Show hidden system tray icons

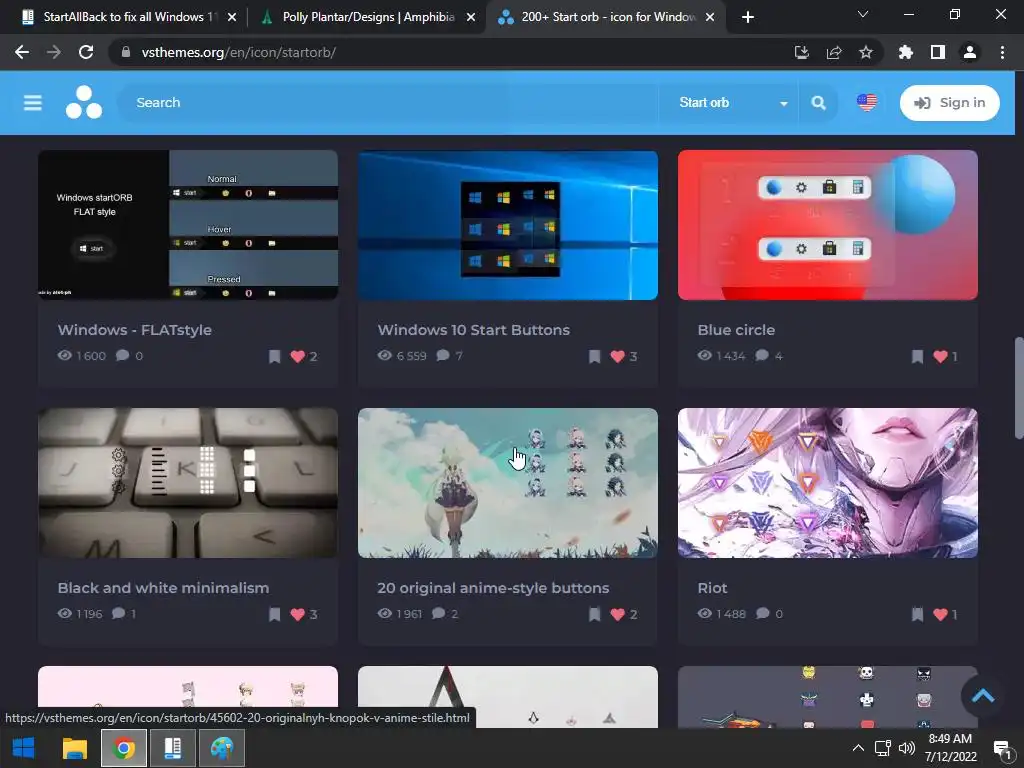click(x=858, y=748)
